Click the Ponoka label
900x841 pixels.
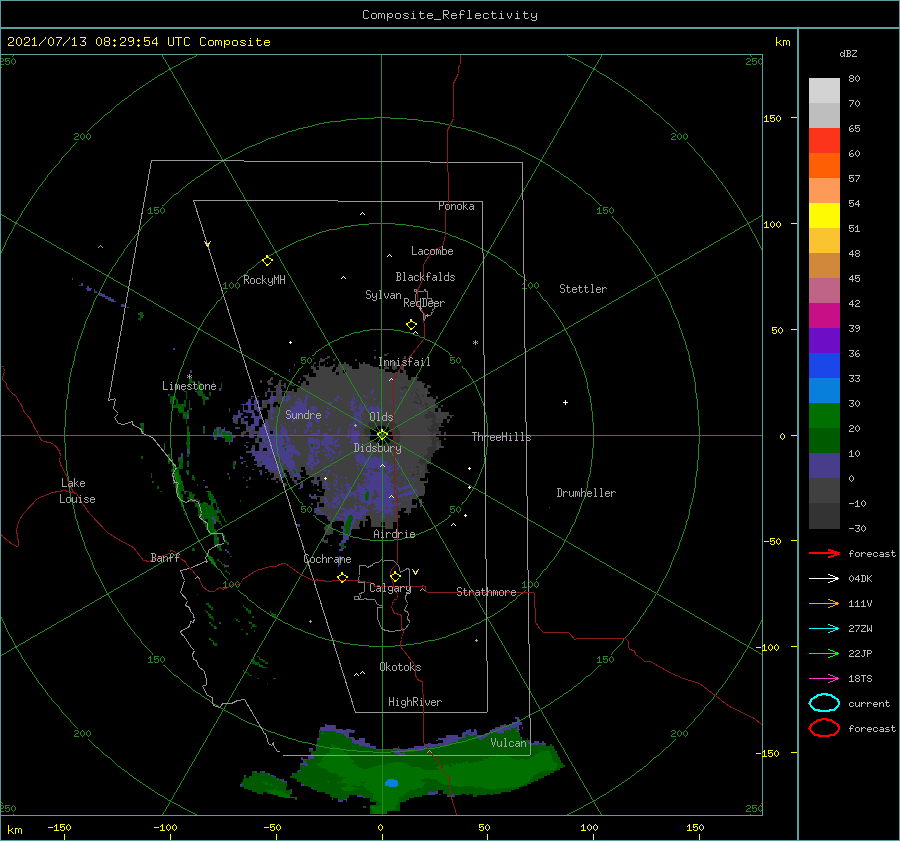[x=456, y=206]
